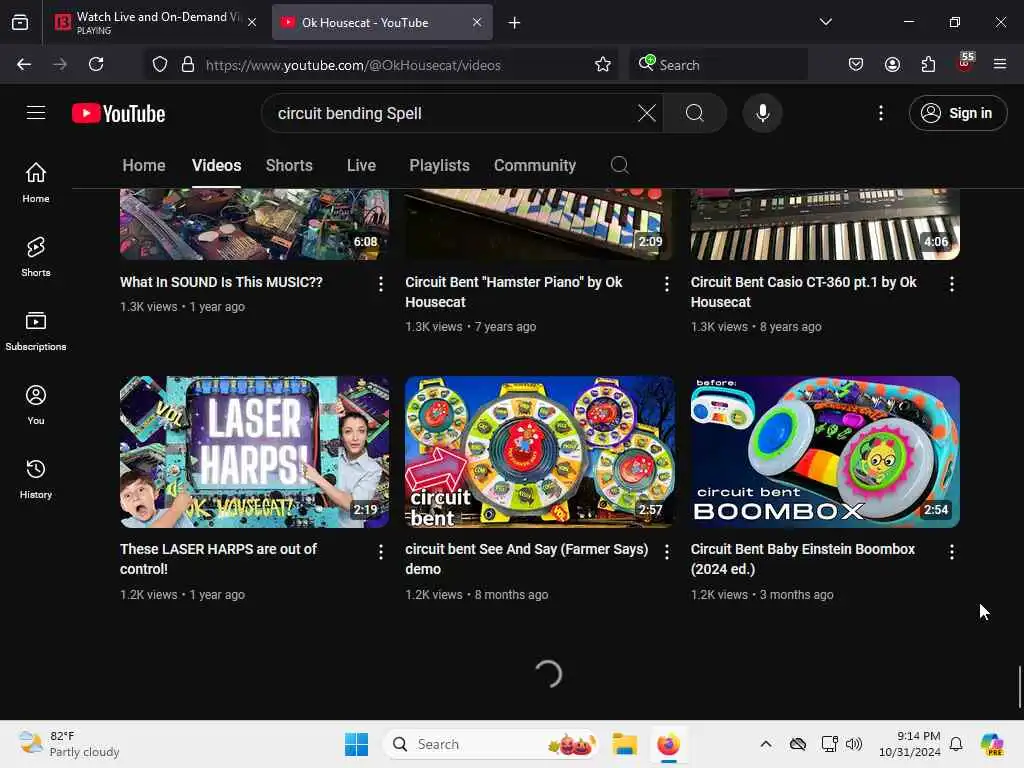This screenshot has width=1024, height=768.
Task: Start voice search with microphone icon
Action: pos(762,113)
